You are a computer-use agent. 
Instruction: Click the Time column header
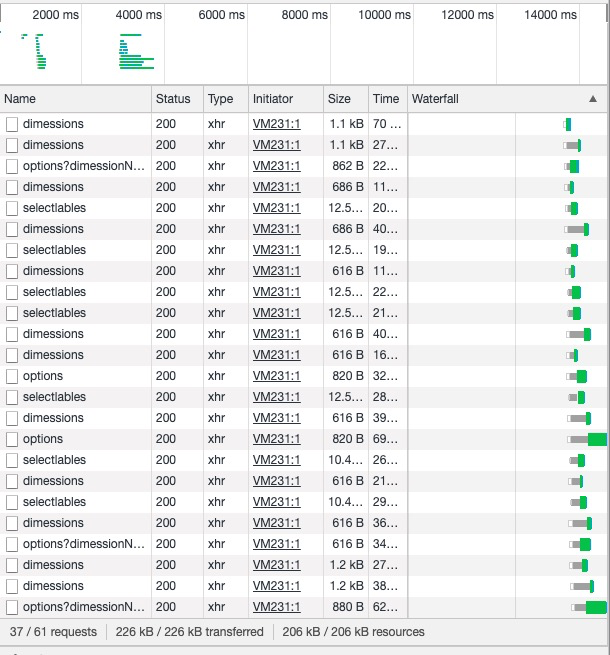[x=385, y=99]
